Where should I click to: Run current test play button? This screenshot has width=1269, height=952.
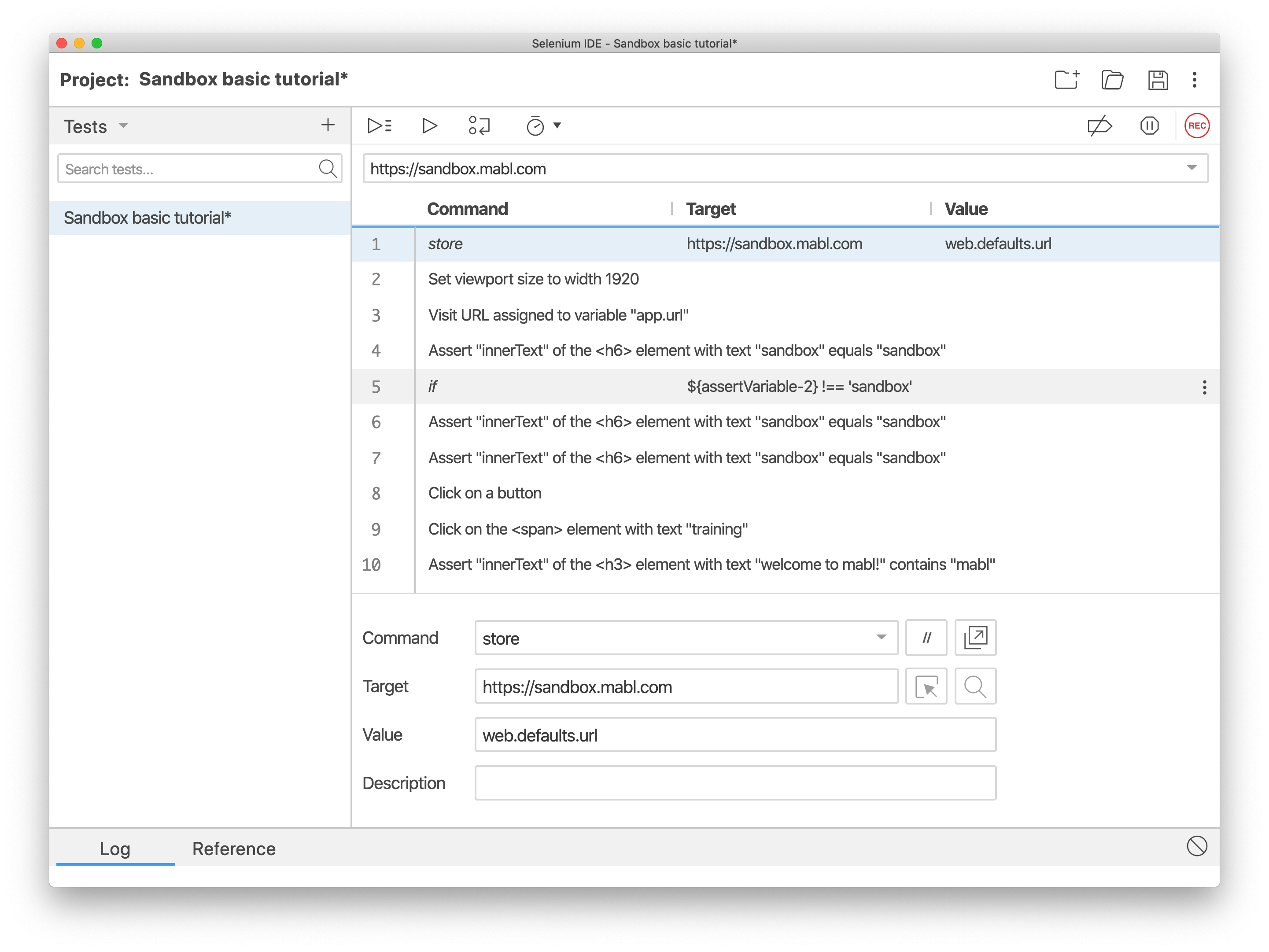tap(429, 125)
